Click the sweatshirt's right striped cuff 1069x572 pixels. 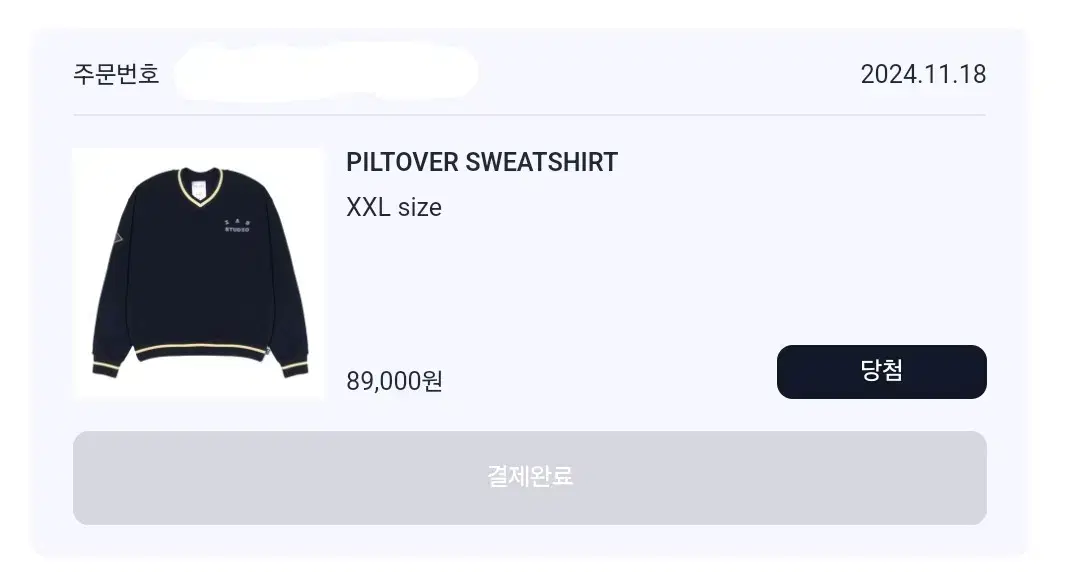coord(295,368)
